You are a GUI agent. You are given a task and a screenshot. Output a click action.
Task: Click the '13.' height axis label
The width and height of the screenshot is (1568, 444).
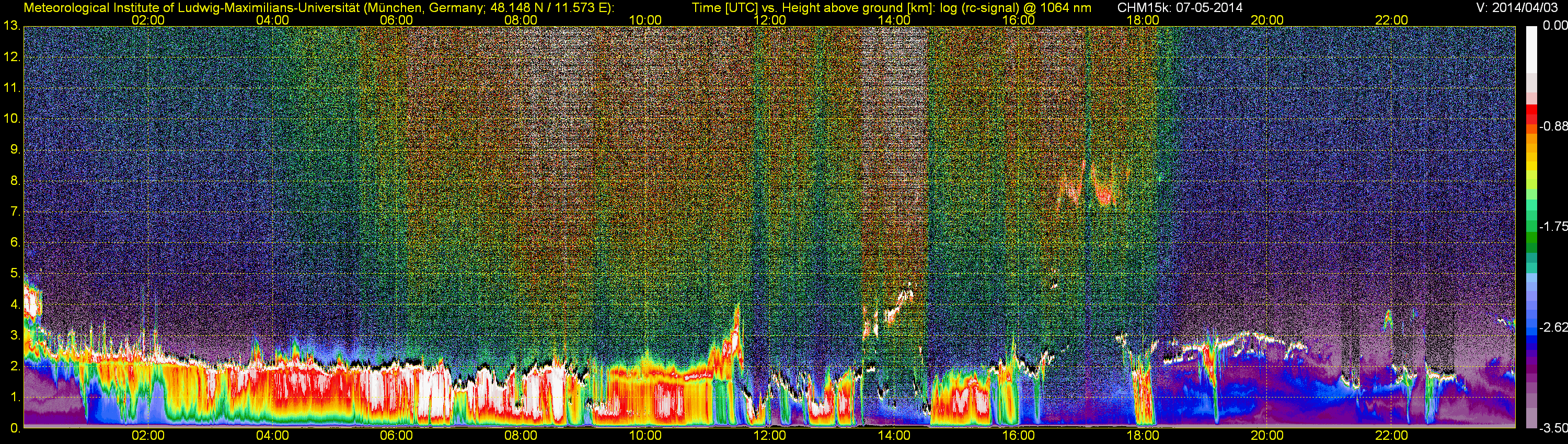pos(12,26)
